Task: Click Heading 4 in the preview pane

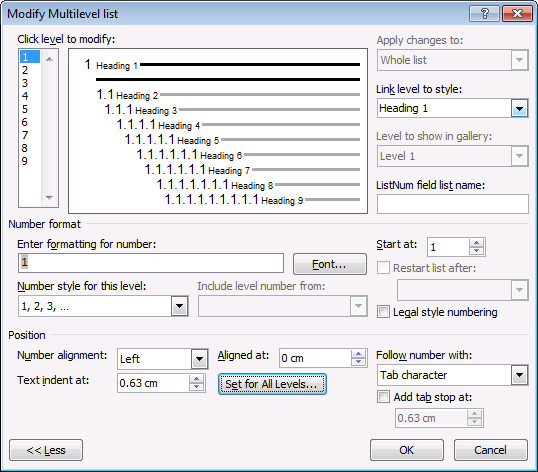Action: pos(179,126)
